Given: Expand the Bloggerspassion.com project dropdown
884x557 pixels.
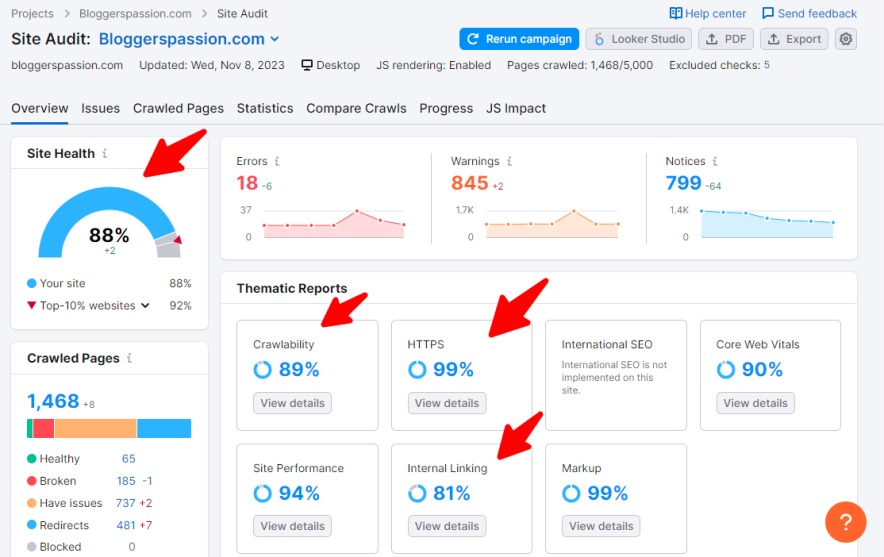Looking at the screenshot, I should tap(275, 39).
